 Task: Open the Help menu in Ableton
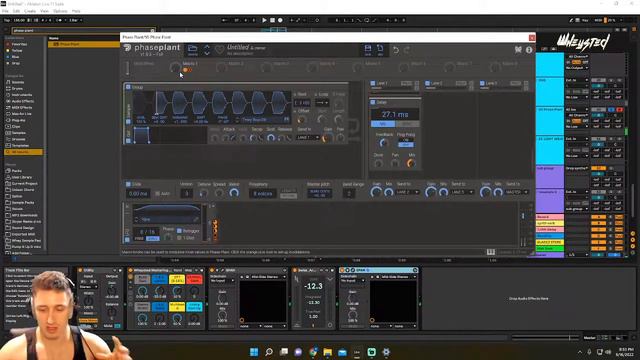[76, 11]
